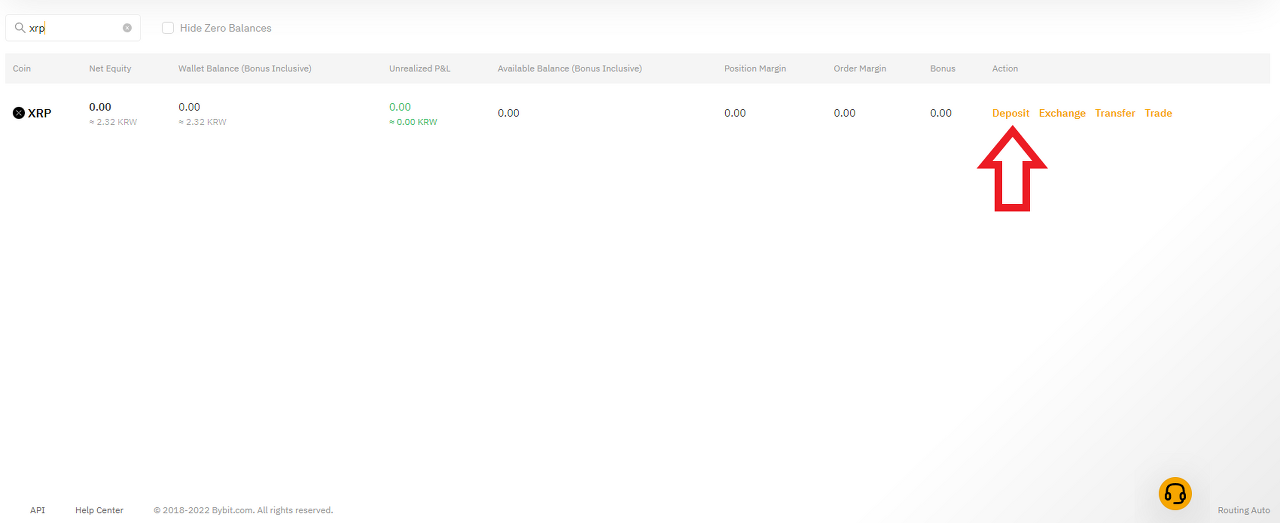
Task: Open the Routing Auto selector
Action: 1244,510
